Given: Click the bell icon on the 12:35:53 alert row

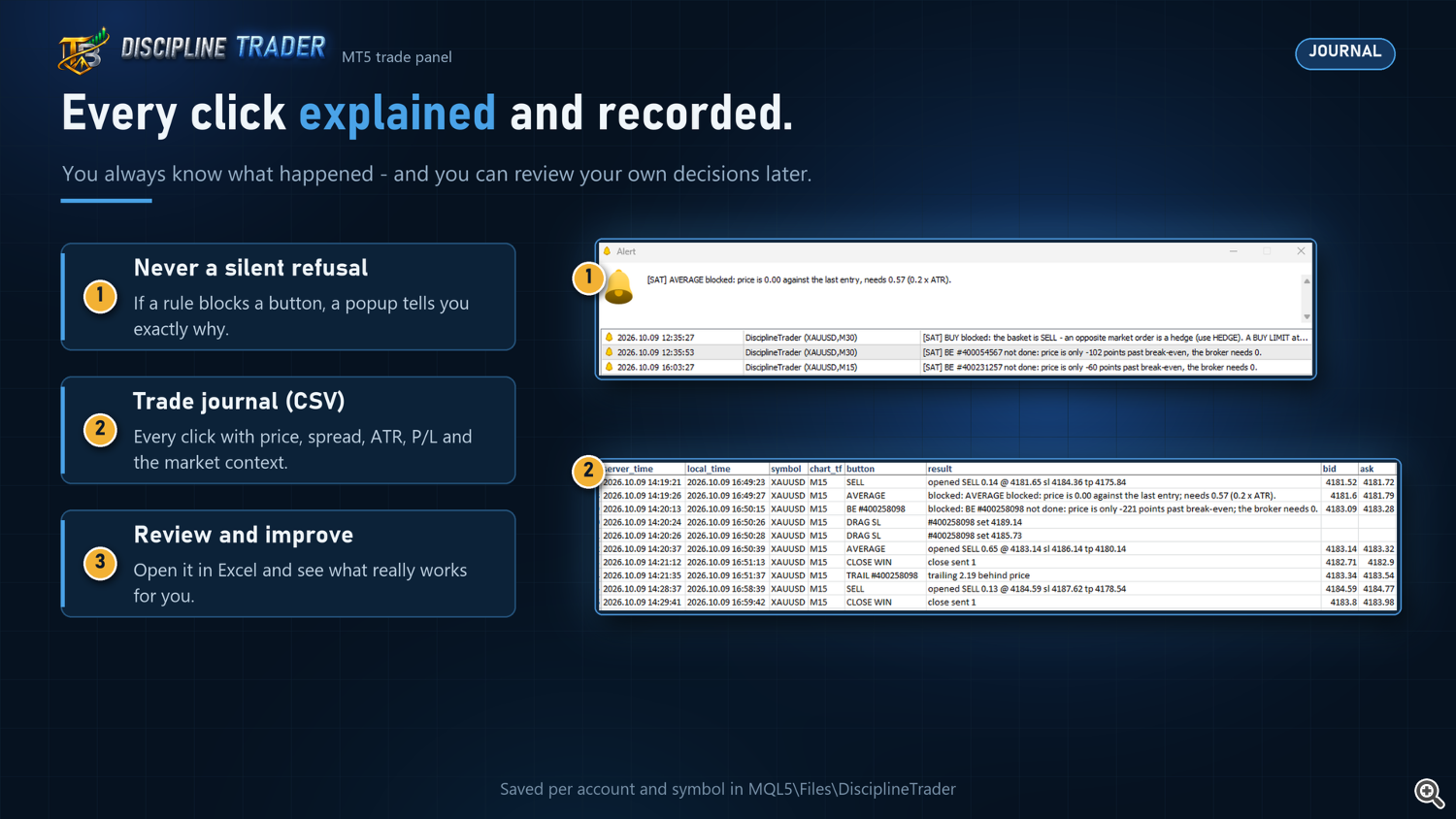Looking at the screenshot, I should [x=610, y=352].
